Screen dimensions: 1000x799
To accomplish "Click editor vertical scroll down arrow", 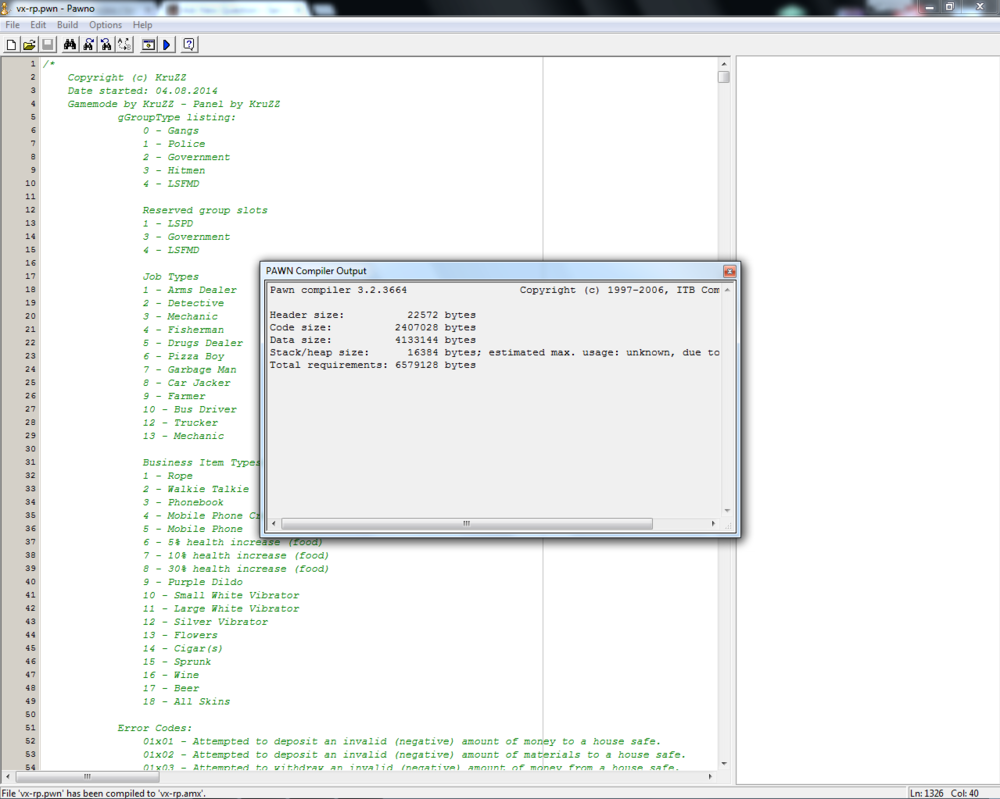I will pyautogui.click(x=724, y=763).
